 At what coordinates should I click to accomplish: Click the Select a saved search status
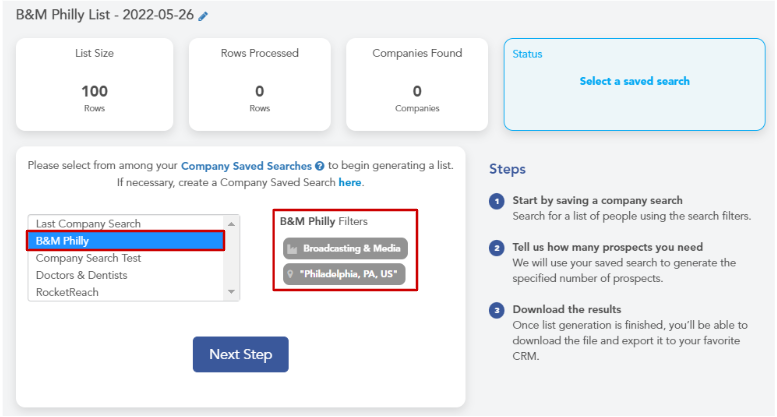[x=634, y=81]
